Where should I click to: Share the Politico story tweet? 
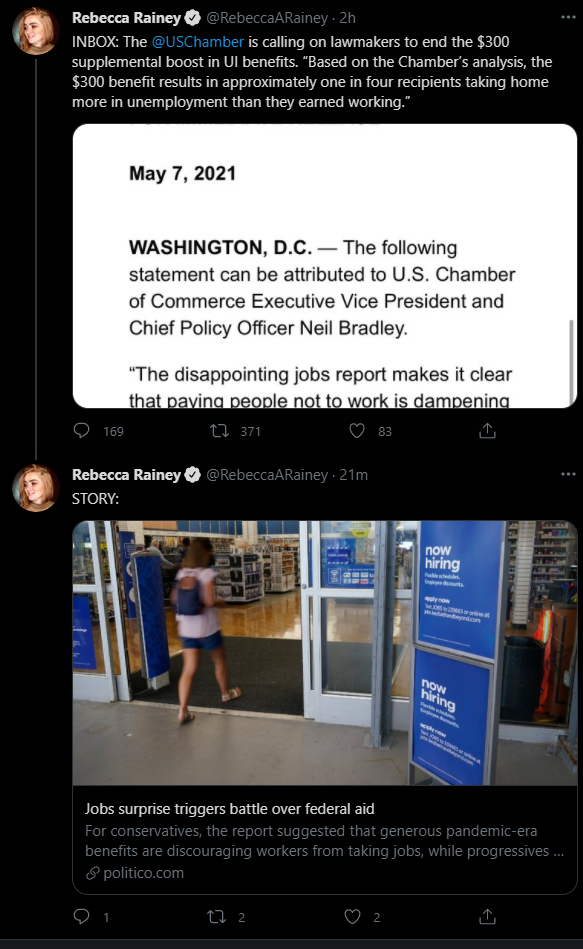point(488,916)
